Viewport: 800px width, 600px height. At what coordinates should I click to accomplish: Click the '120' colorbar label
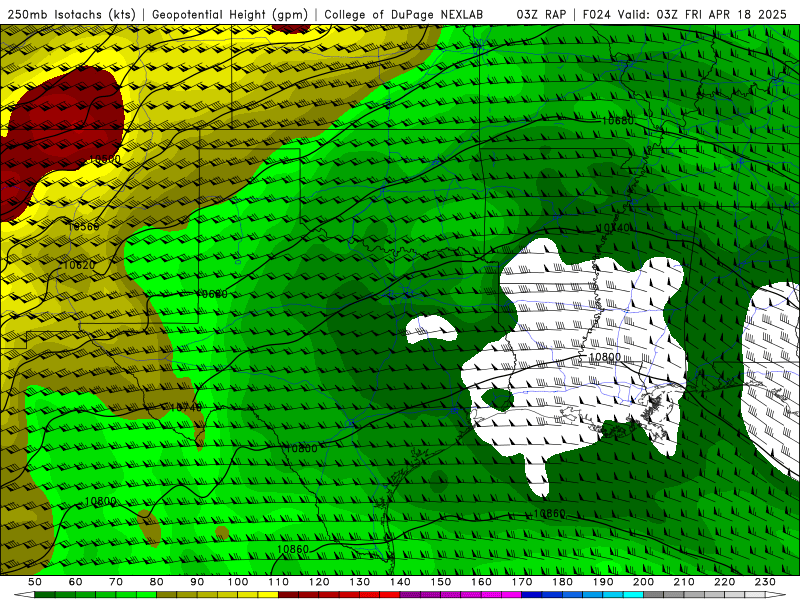[x=319, y=582]
